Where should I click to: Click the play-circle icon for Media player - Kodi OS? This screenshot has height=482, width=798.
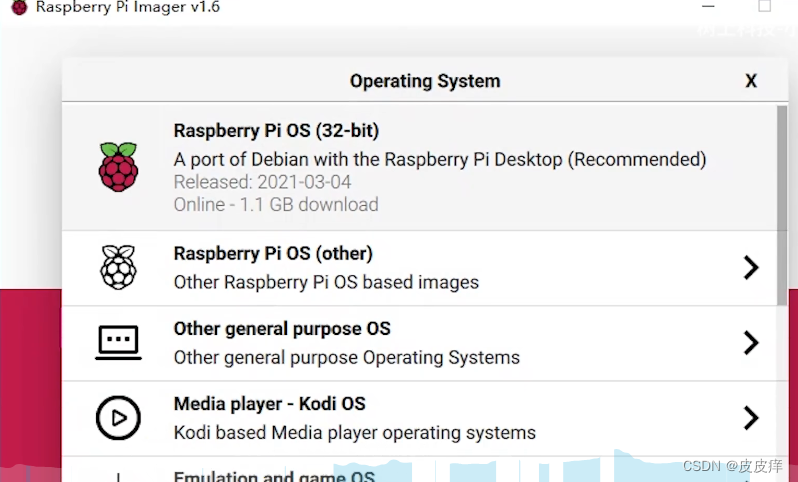click(x=118, y=418)
